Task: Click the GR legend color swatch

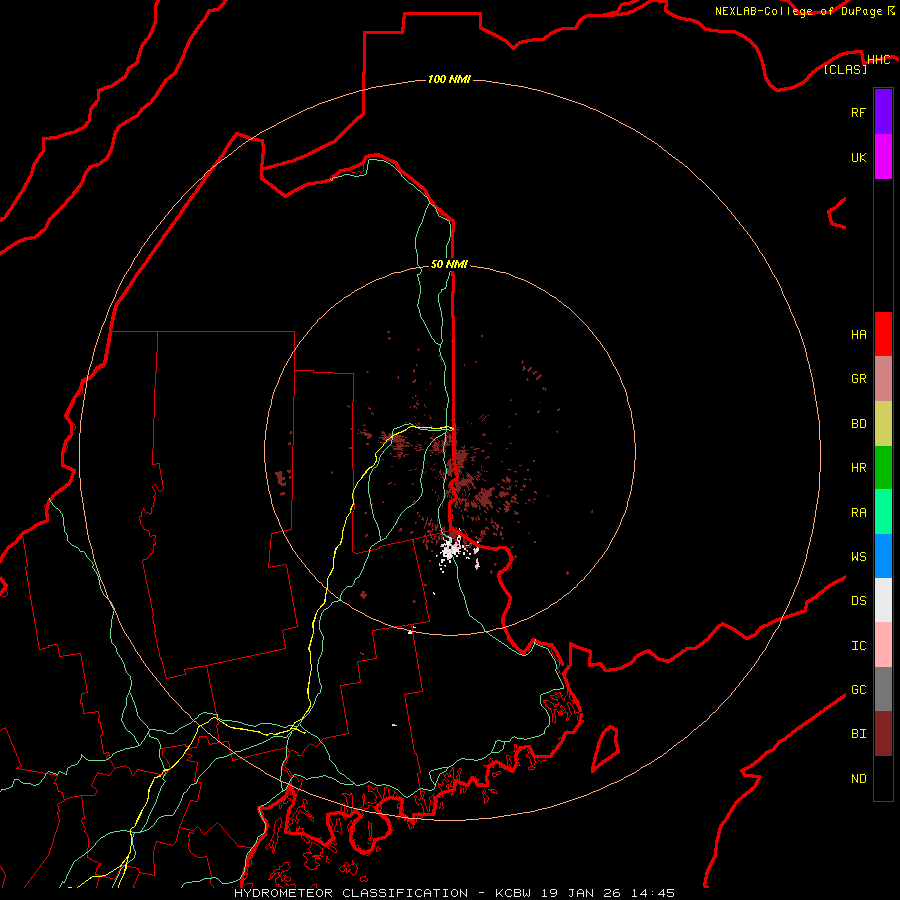Action: (883, 379)
